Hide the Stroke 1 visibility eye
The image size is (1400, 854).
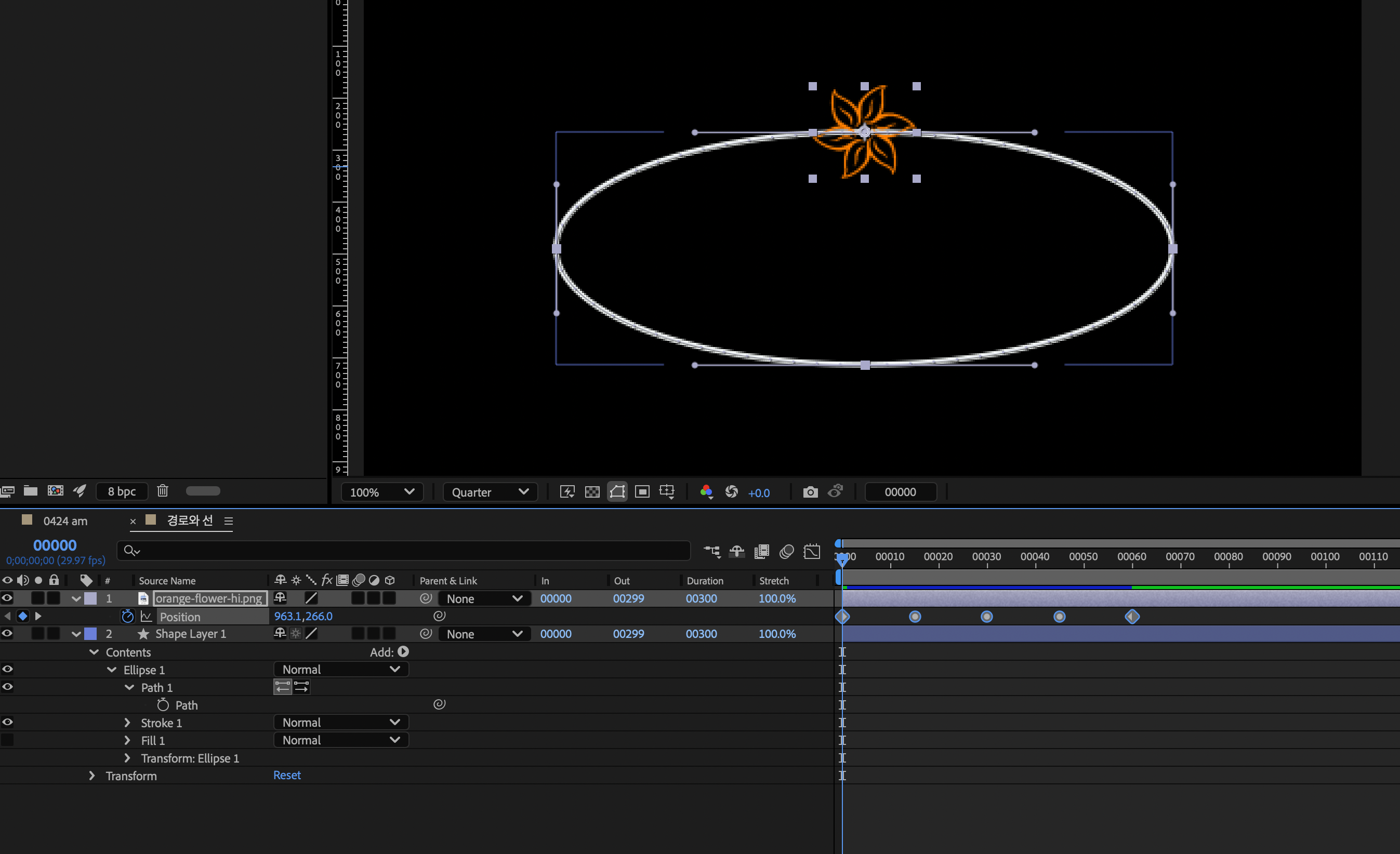7,722
